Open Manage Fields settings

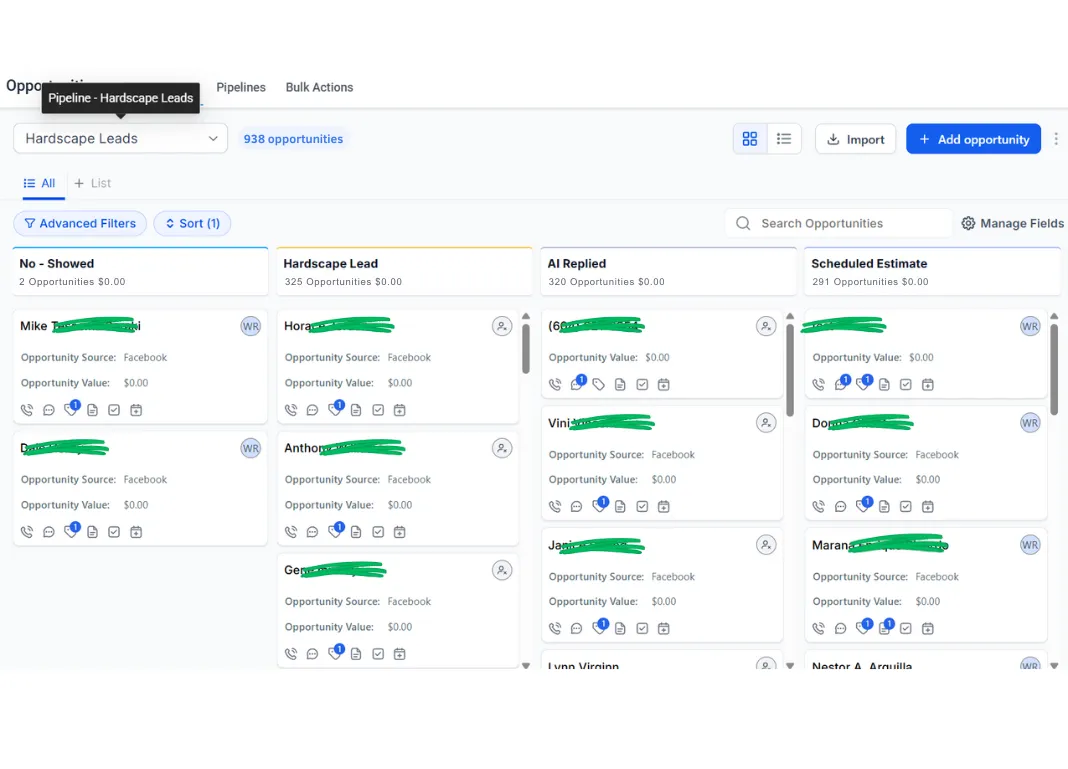[1012, 223]
